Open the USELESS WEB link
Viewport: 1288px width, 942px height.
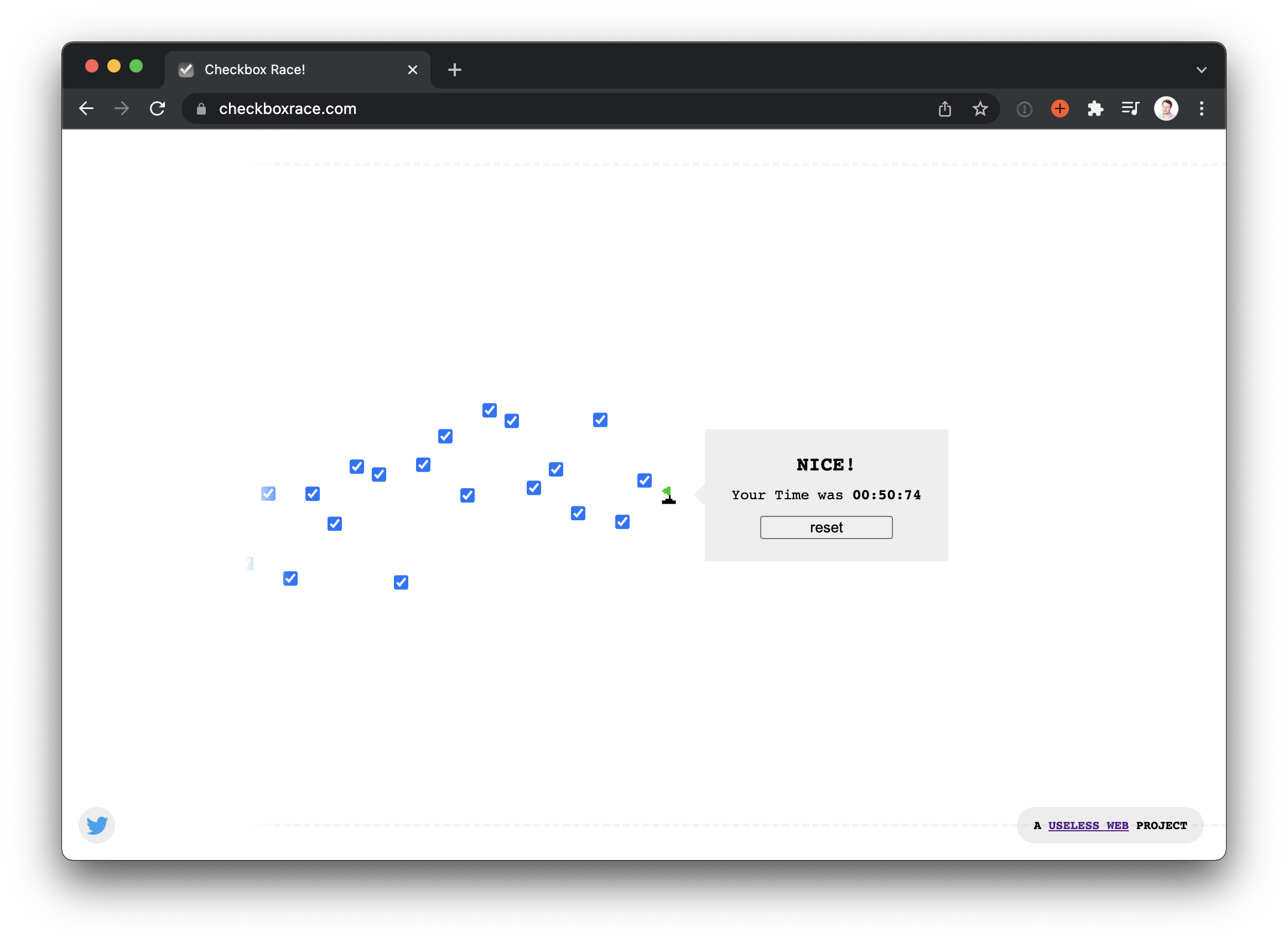point(1088,825)
